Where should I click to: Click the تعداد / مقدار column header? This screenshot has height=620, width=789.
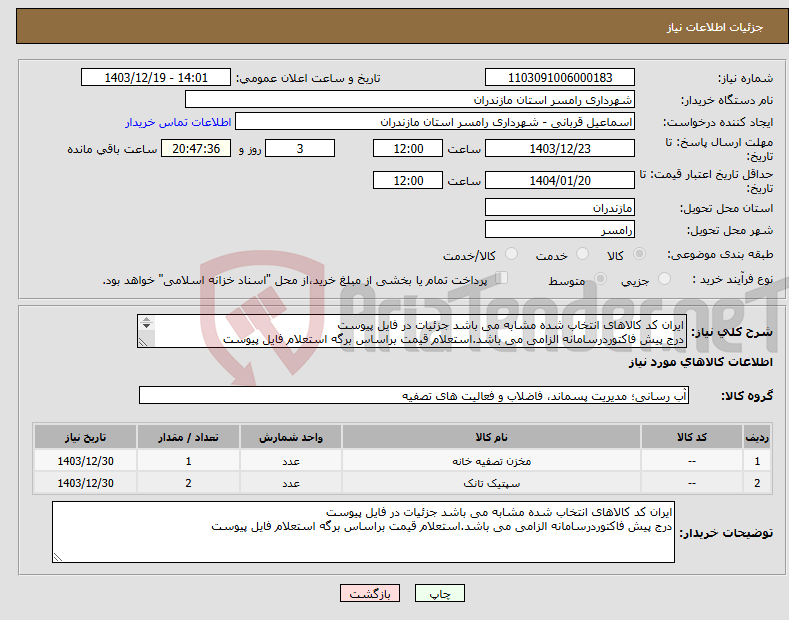(188, 437)
